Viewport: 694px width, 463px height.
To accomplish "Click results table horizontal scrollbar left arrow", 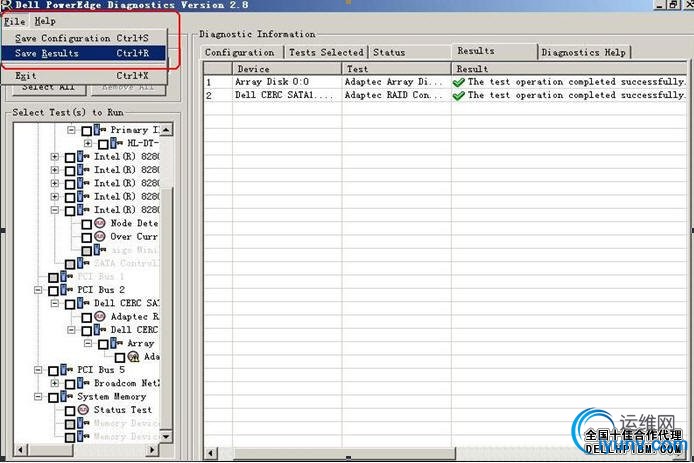I will point(211,453).
